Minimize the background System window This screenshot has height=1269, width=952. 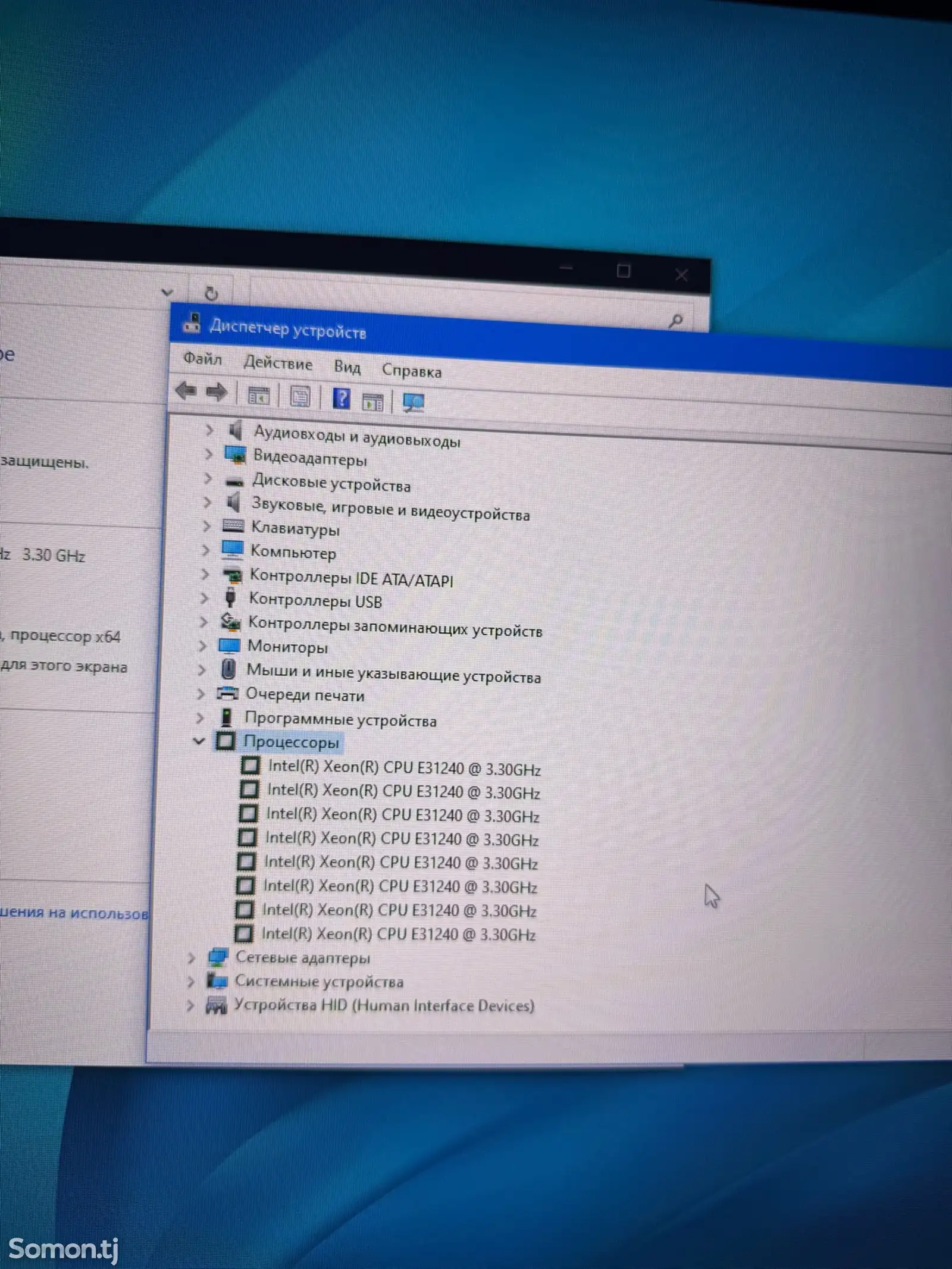point(566,268)
